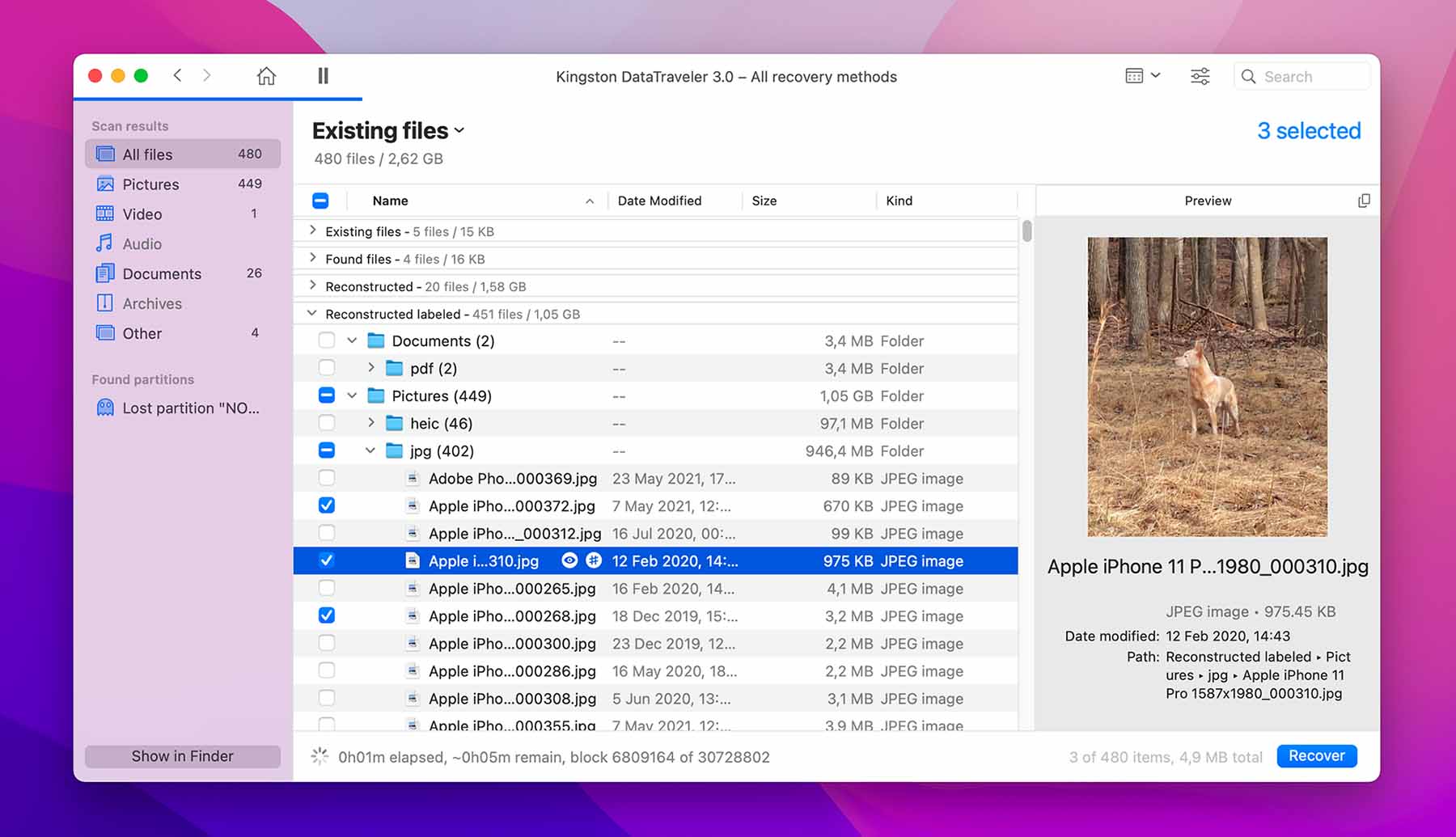This screenshot has width=1456, height=837.
Task: Check the Adobe Pho...000369.jpg checkbox
Action: (327, 478)
